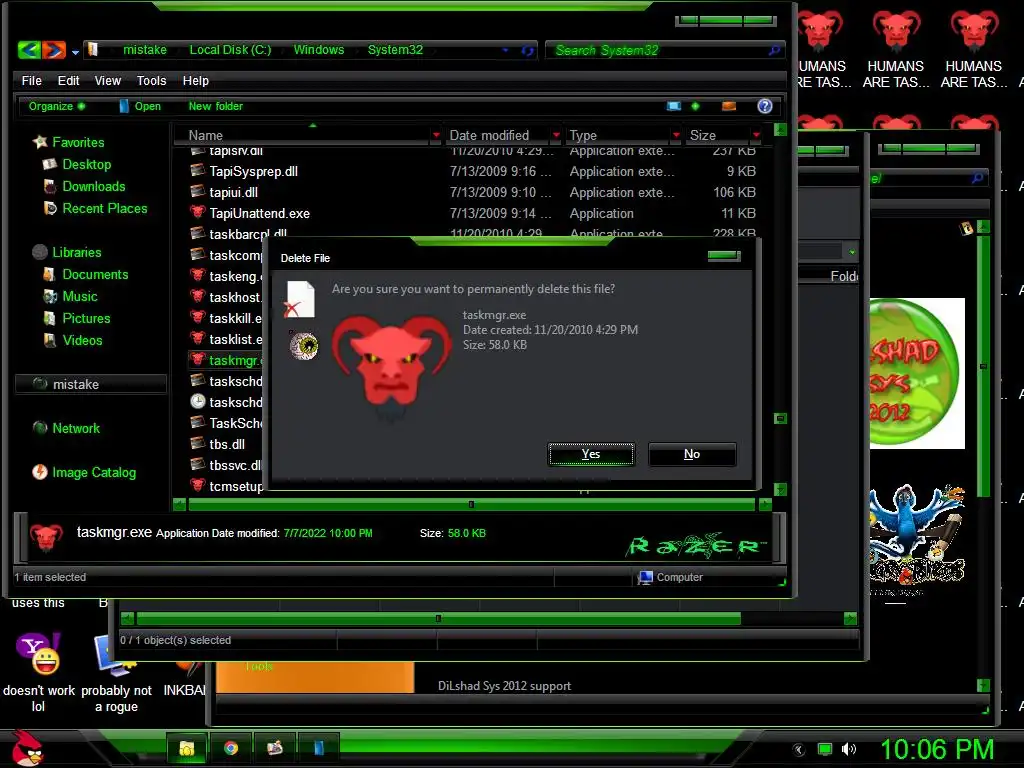
Task: Close the Delete File dialog
Action: click(x=724, y=255)
